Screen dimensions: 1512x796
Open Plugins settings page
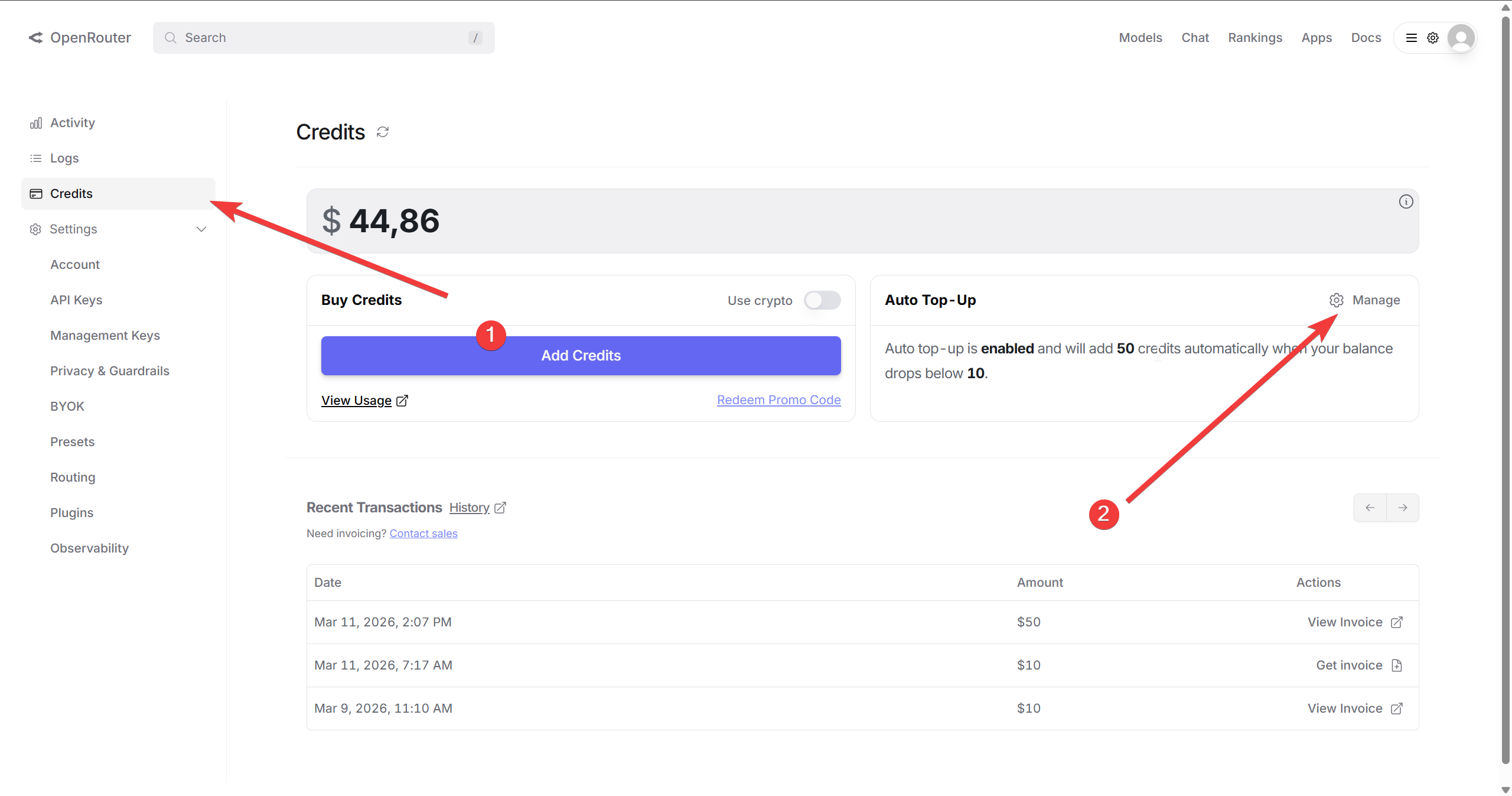(72, 513)
